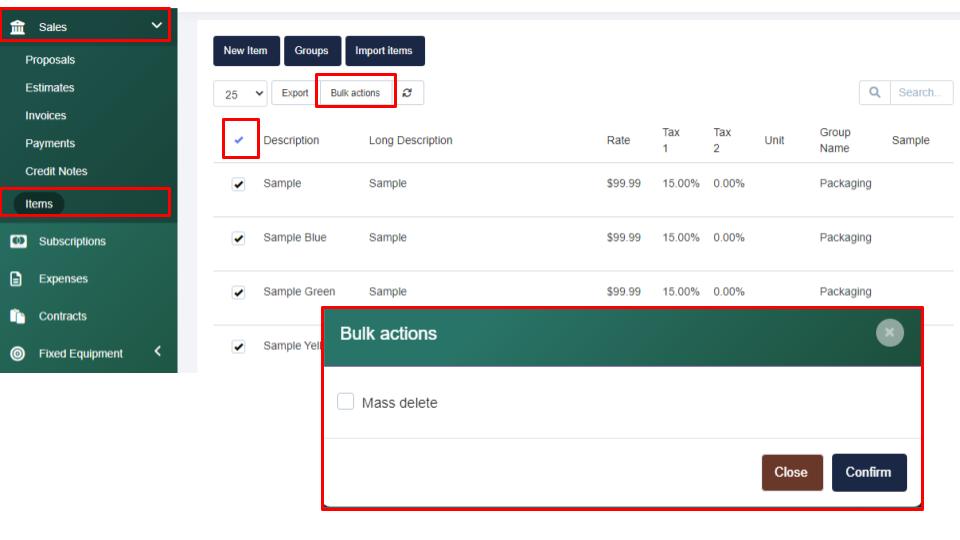Click the table refresh icon
Image resolution: width=960 pixels, height=540 pixels.
(x=407, y=93)
